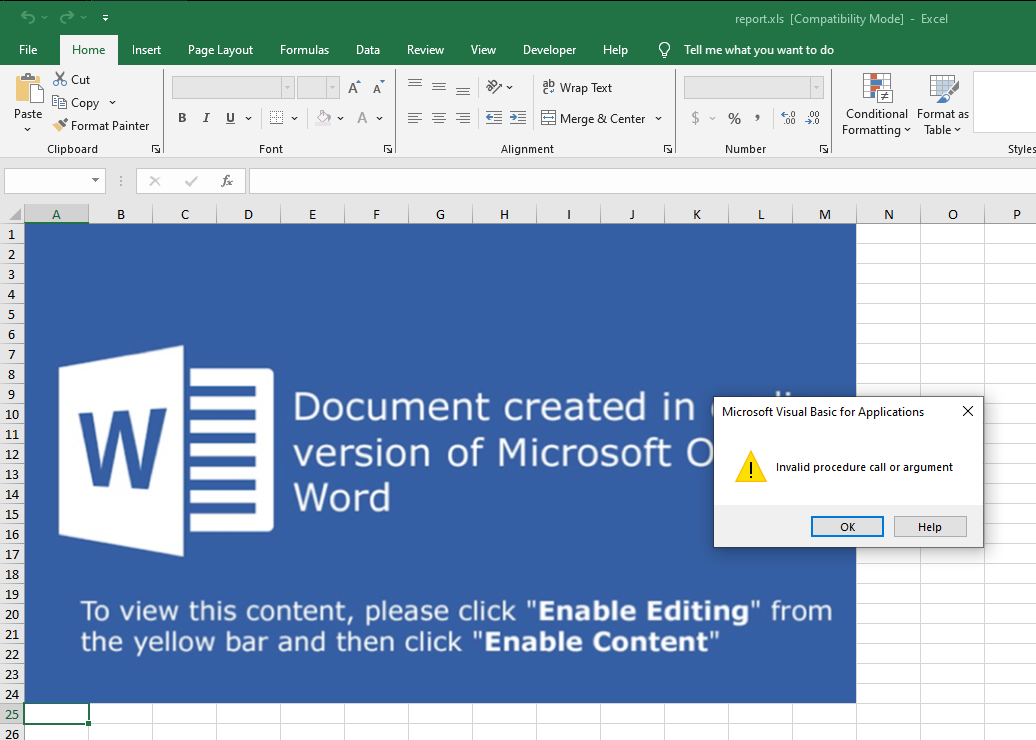The image size is (1036, 740).
Task: Apply Percent Style
Action: [734, 118]
